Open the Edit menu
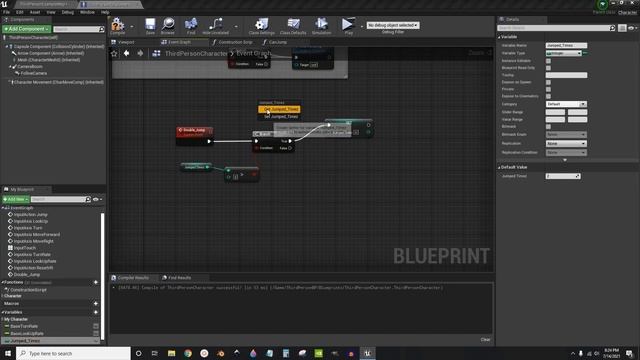This screenshot has height=360, width=640. tap(20, 12)
